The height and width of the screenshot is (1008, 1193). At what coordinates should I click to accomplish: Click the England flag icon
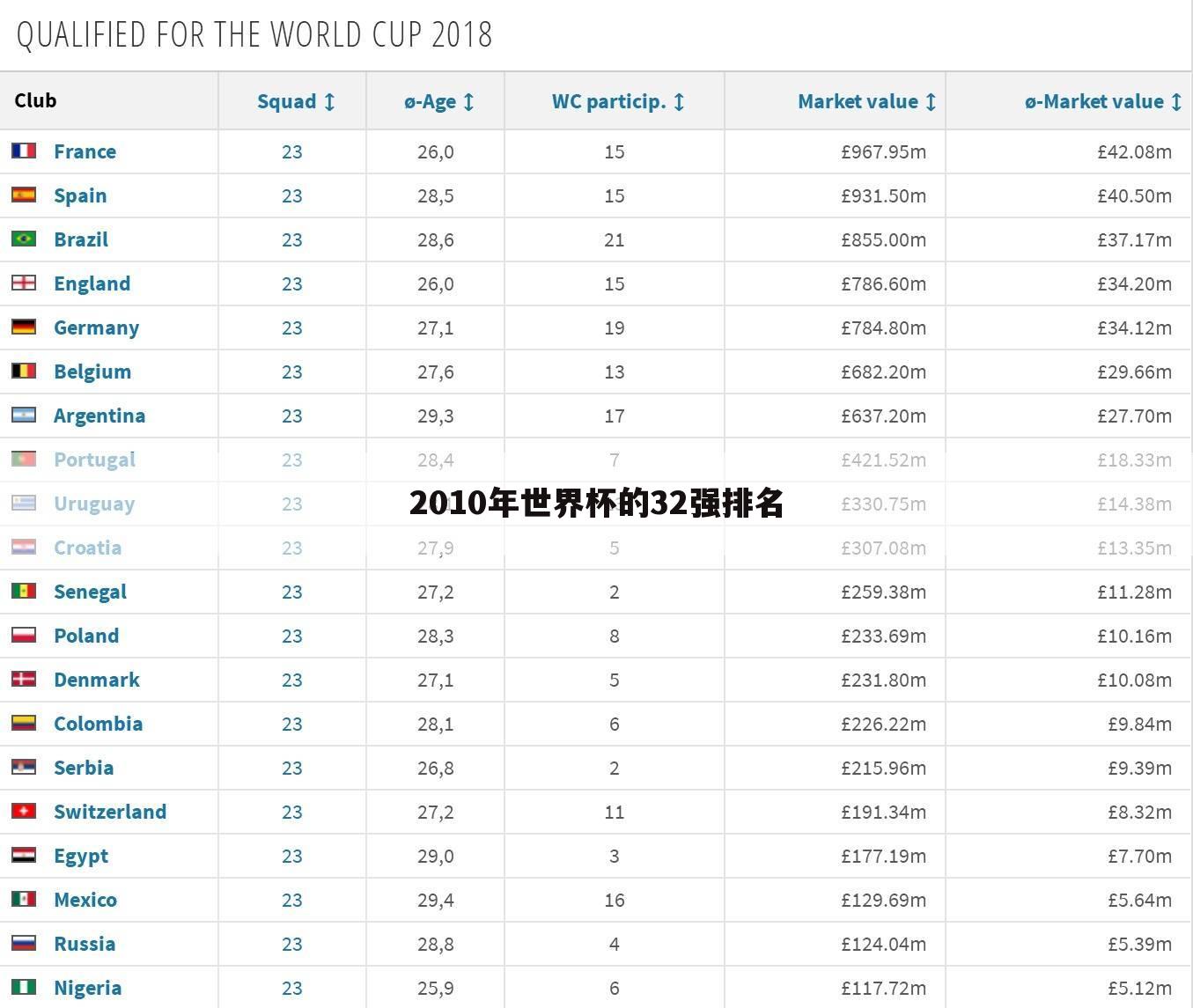pos(24,283)
